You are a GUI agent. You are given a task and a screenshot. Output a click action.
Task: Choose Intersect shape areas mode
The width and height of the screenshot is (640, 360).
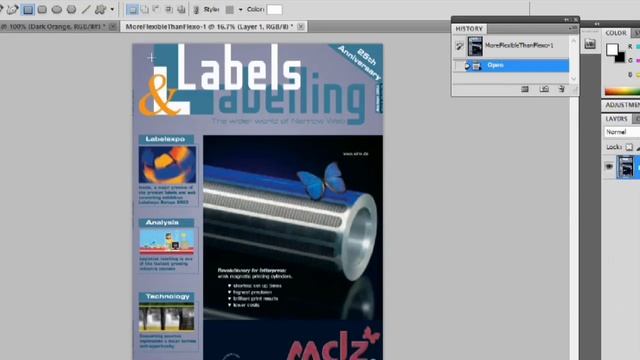[x=169, y=9]
